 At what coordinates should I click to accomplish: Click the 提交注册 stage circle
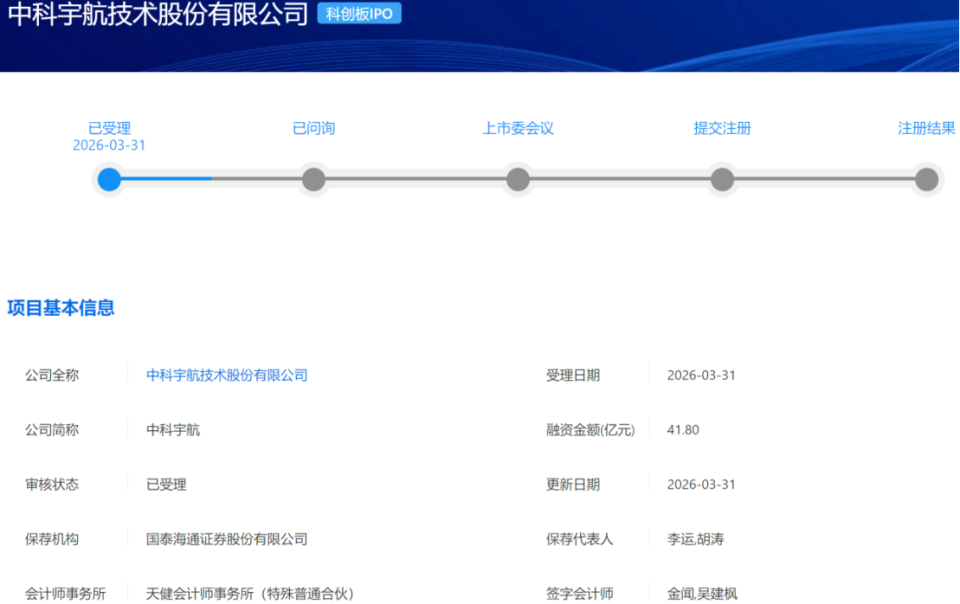722,180
